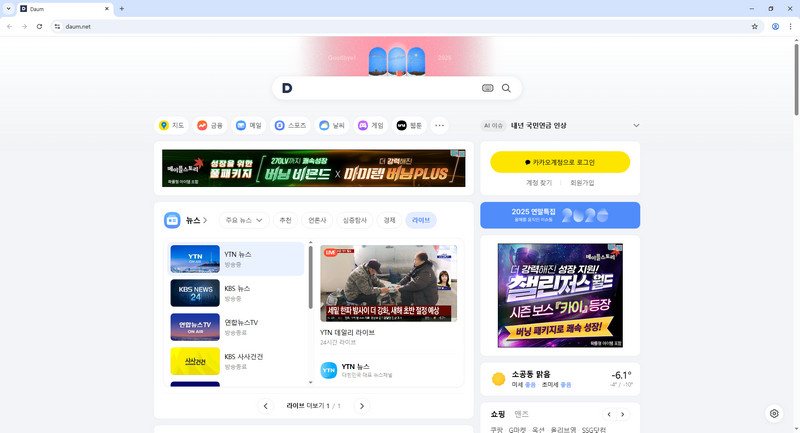Open the tab search dropdown arrow
800x433 pixels.
click(x=8, y=9)
